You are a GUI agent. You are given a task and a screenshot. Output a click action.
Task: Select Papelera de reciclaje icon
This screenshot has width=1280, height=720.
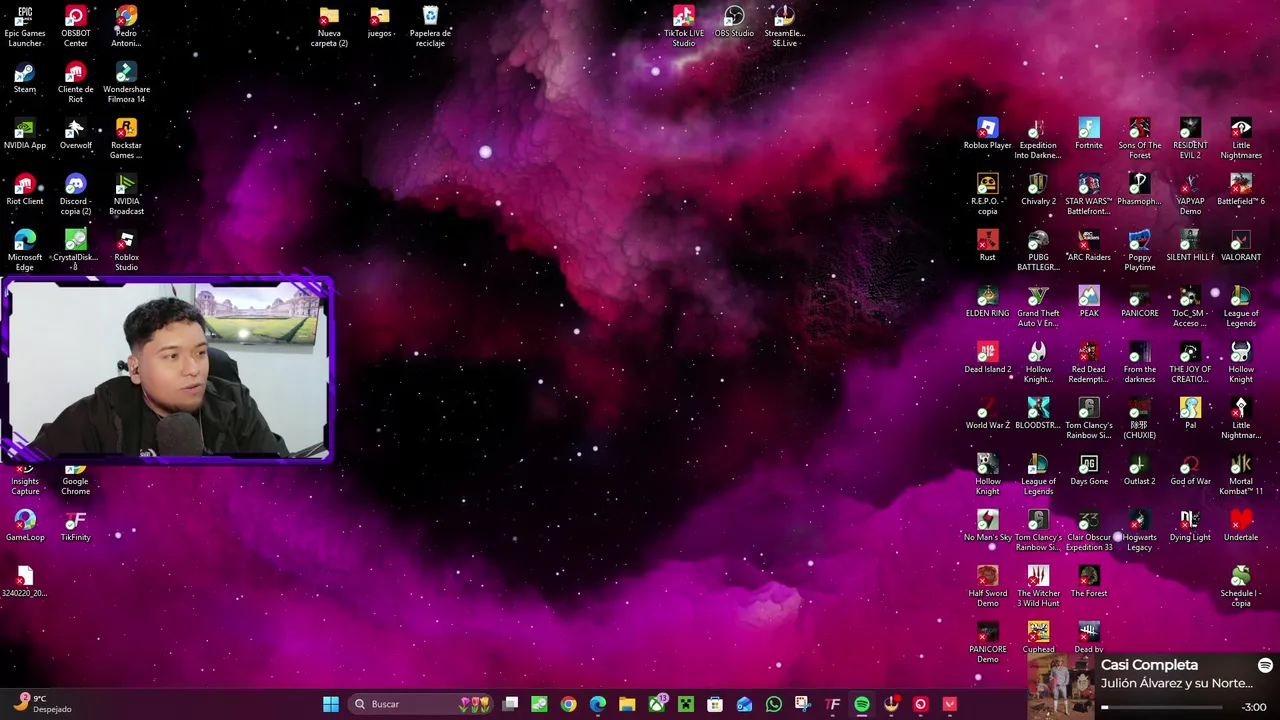[x=430, y=26]
